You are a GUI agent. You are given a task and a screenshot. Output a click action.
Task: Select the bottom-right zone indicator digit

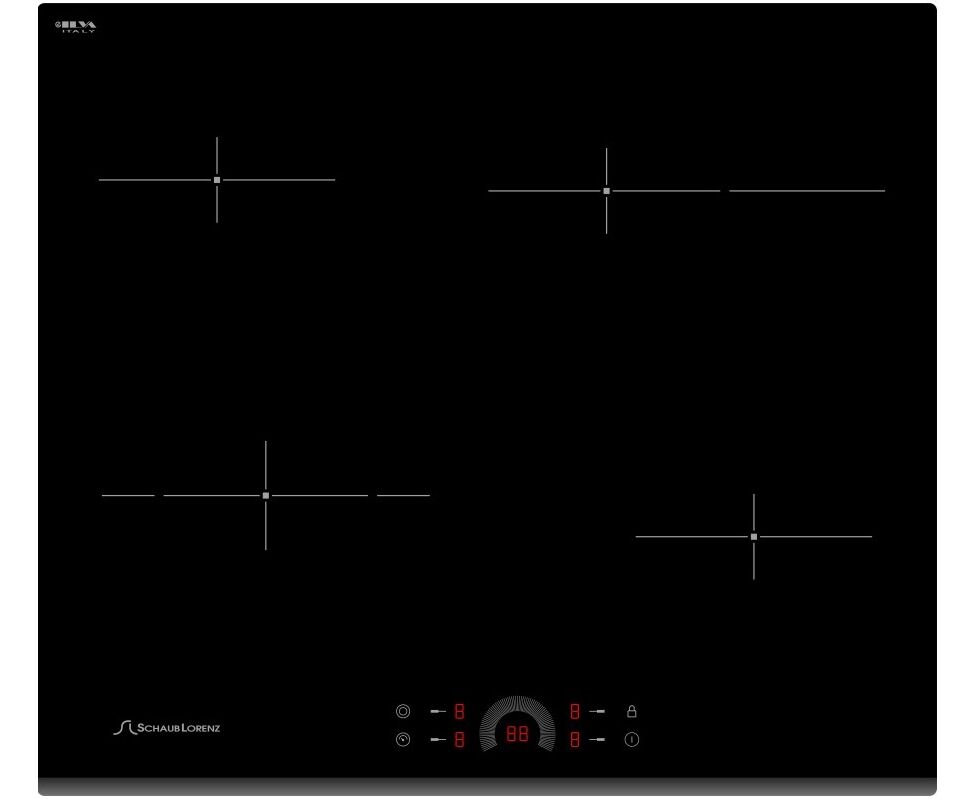pyautogui.click(x=575, y=740)
